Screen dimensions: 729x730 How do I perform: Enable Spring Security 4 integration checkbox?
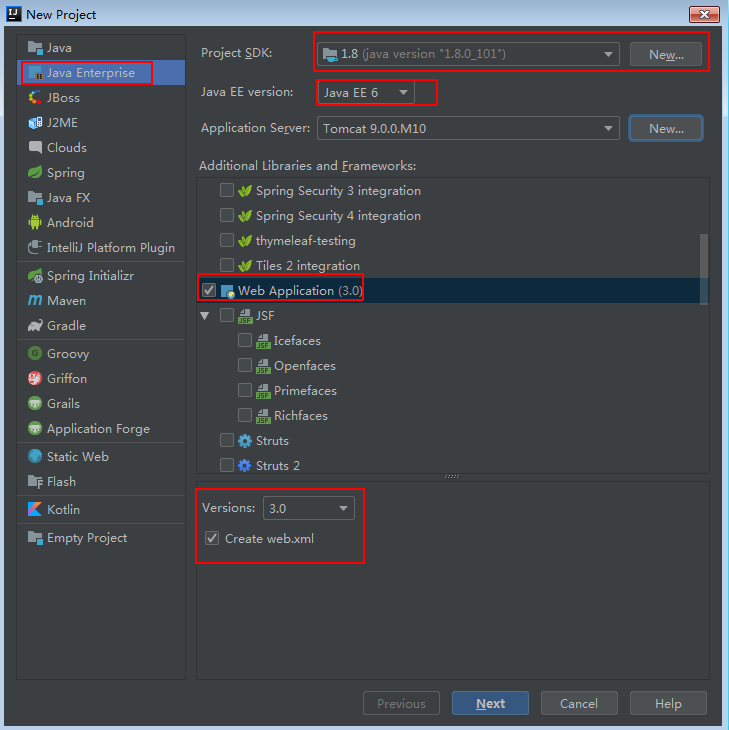click(x=227, y=215)
